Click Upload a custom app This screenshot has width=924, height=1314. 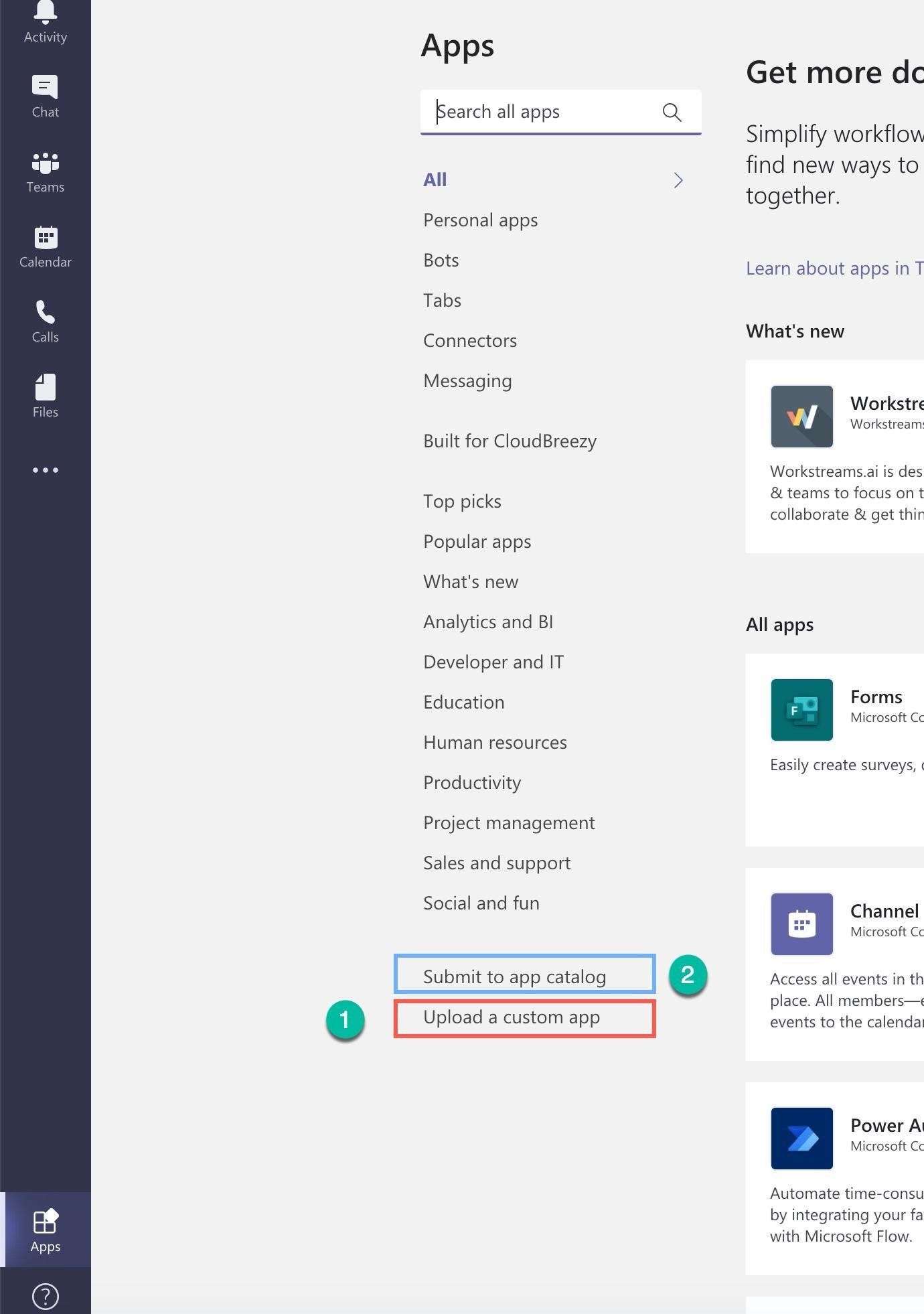(x=512, y=1017)
